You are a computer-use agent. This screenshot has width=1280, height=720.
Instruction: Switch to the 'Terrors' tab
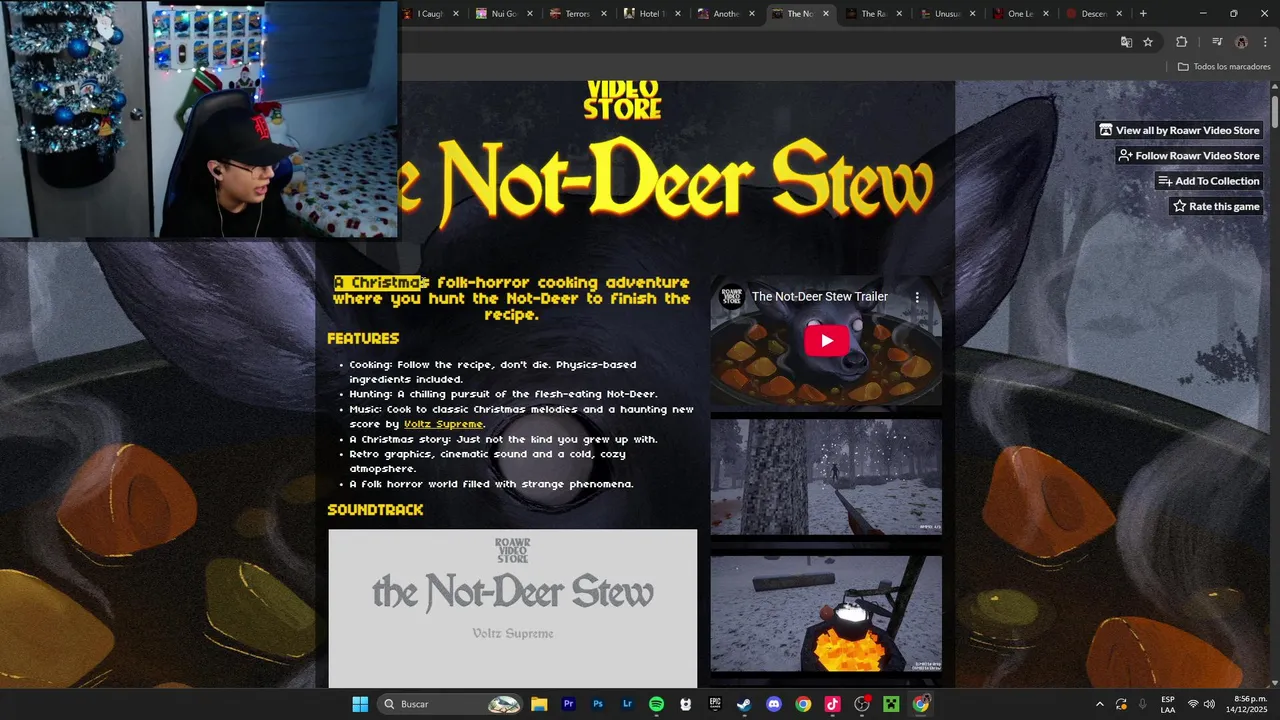tap(577, 14)
